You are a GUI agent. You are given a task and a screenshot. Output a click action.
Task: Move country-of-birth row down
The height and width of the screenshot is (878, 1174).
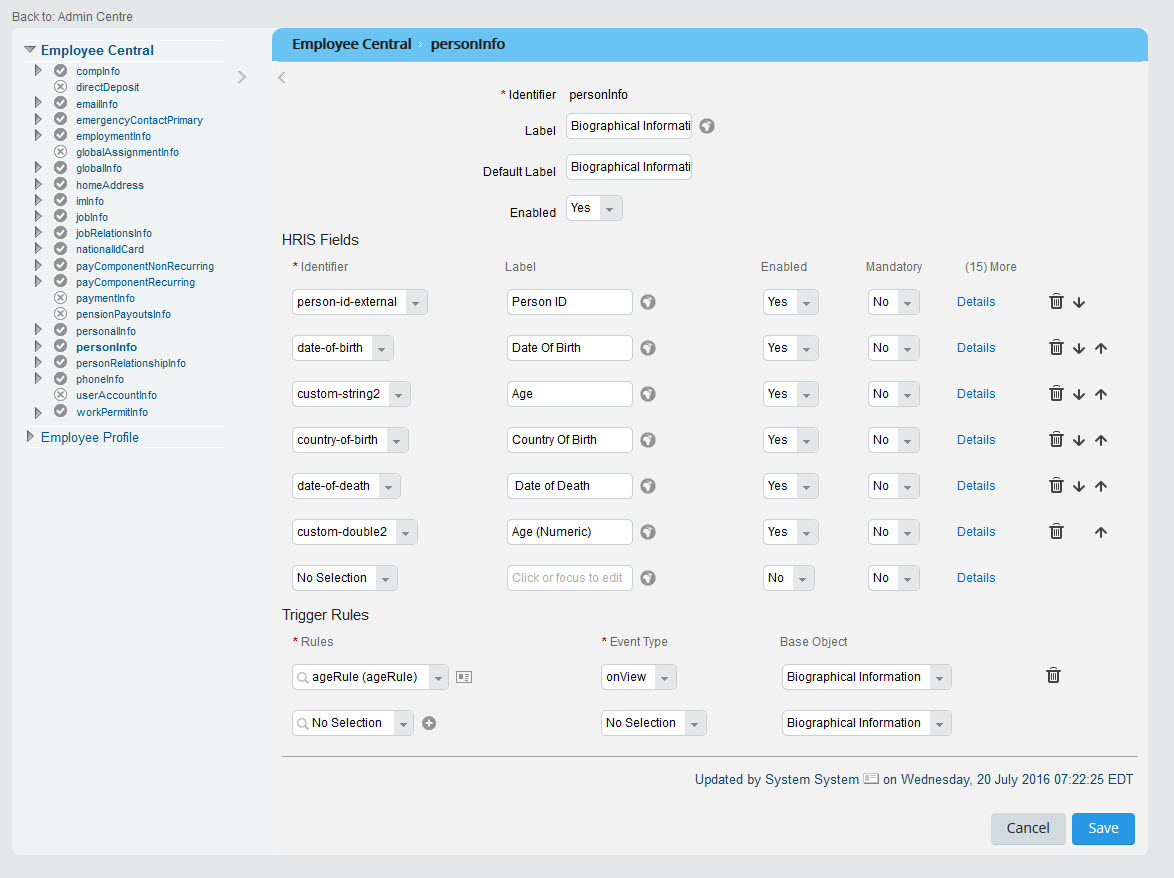pos(1079,440)
